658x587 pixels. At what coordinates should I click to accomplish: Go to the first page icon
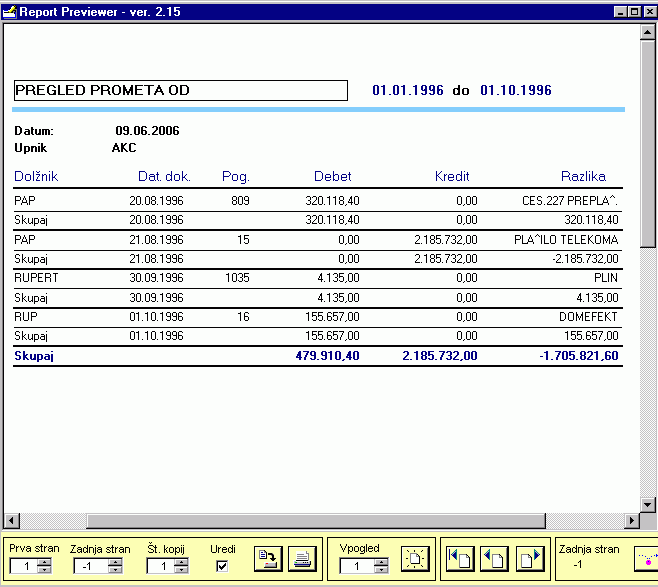[460, 559]
